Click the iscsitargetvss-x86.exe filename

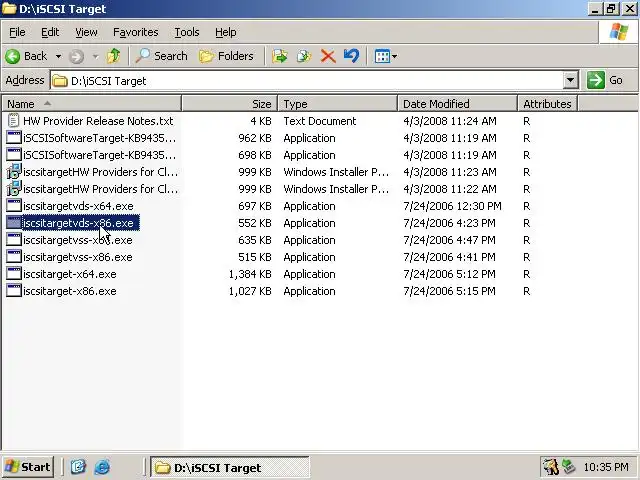[78, 257]
